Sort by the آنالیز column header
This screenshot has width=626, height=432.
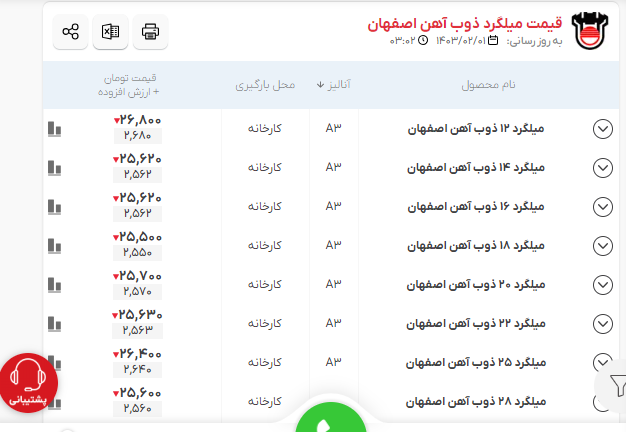(333, 85)
